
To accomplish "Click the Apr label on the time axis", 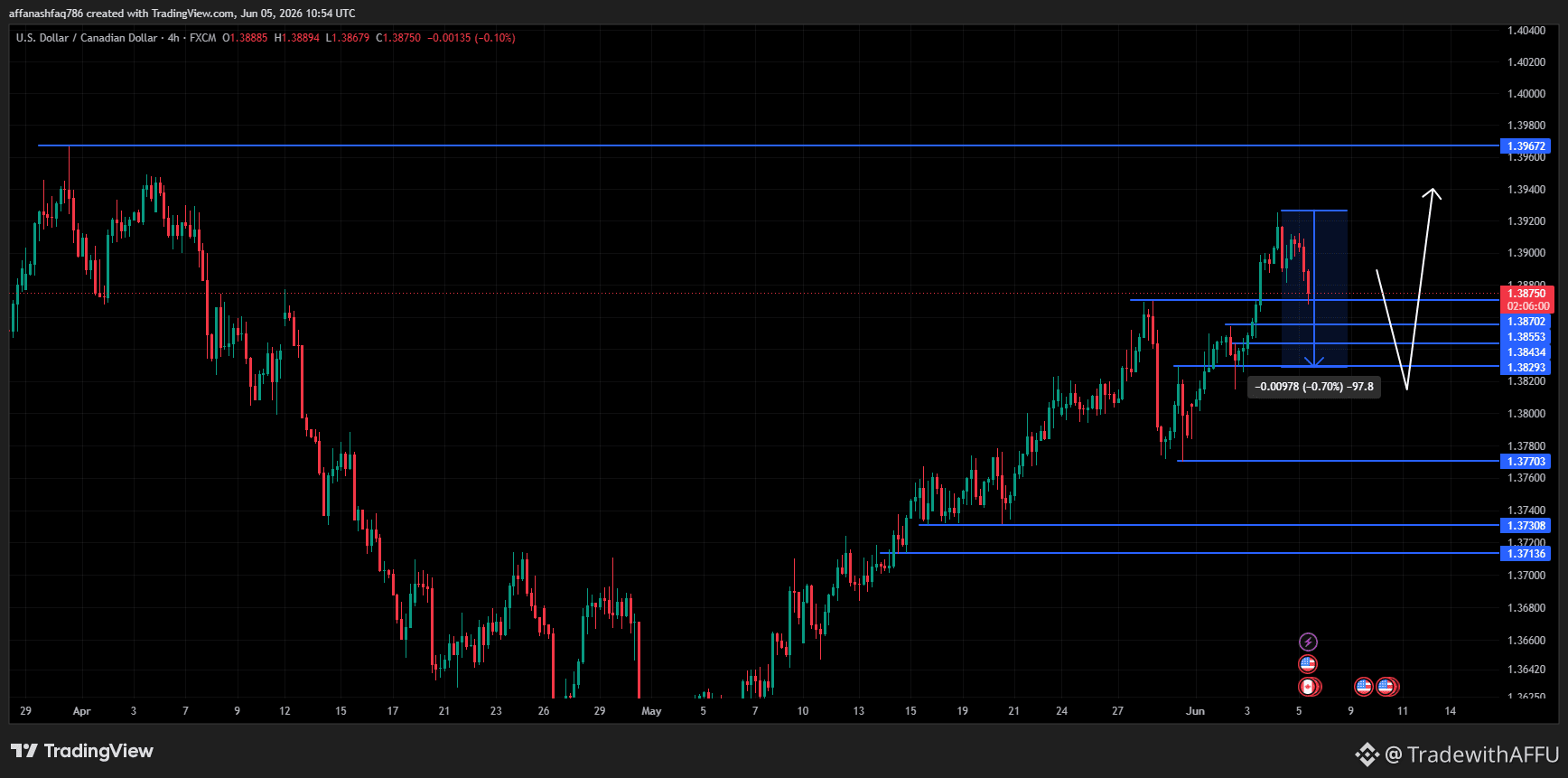I will click(81, 711).
